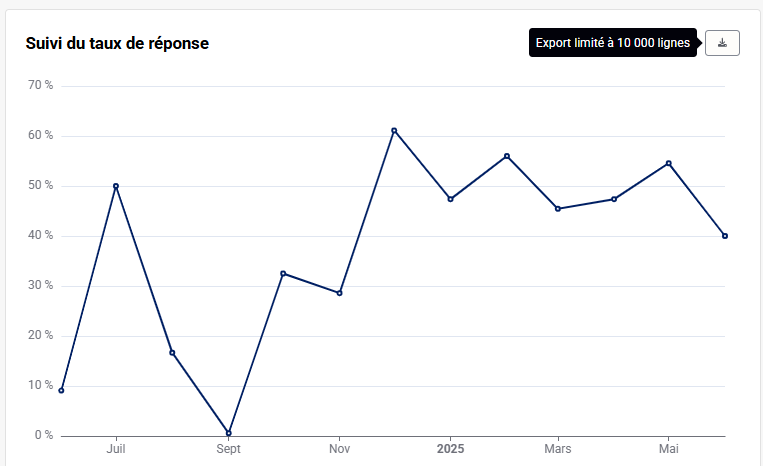763x466 pixels.
Task: Click the "Juil" x-axis label
Action: pos(116,448)
